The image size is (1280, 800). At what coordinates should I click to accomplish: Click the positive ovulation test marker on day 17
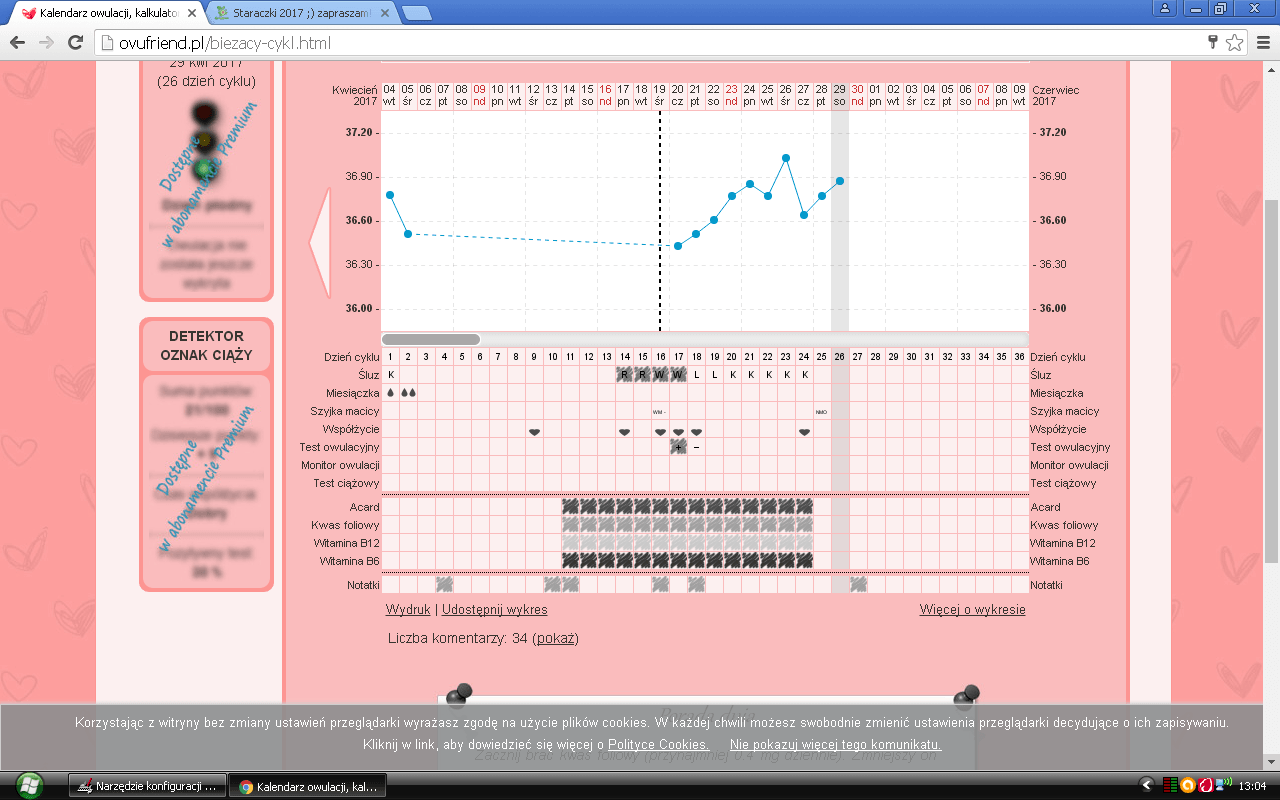coord(678,447)
